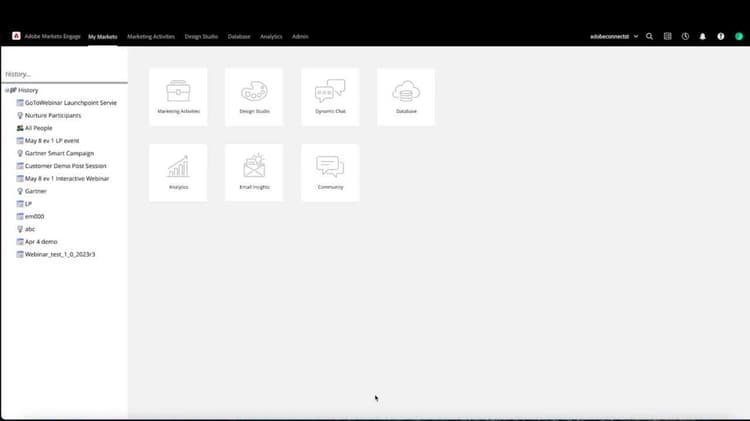Select Gartner Smart Campaign
This screenshot has height=421, width=750.
pos(59,153)
